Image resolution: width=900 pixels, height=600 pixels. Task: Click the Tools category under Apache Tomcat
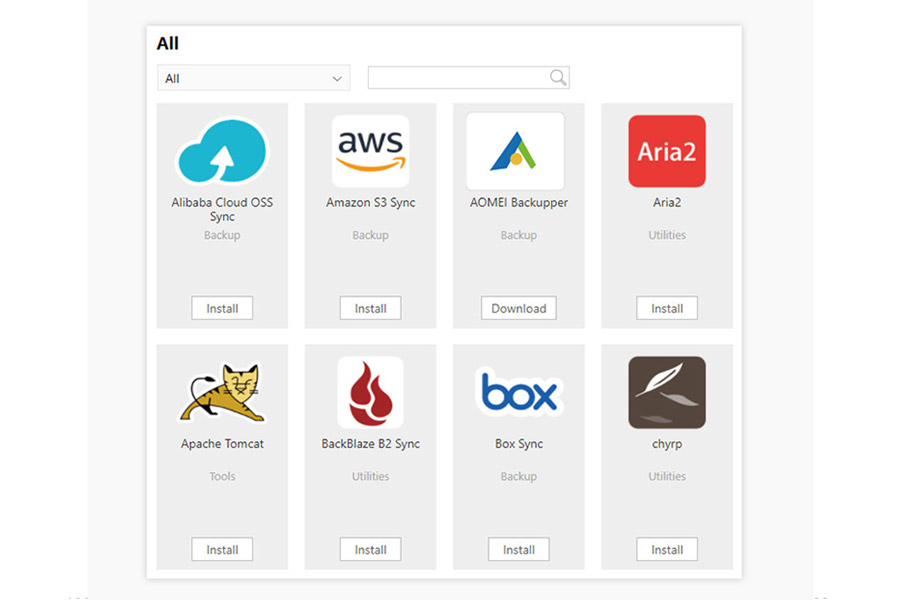[222, 476]
